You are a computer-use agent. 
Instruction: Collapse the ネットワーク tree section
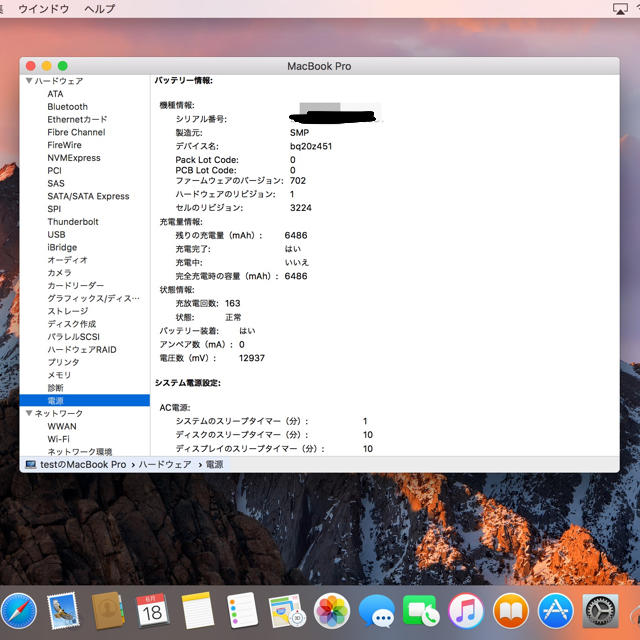[29, 413]
